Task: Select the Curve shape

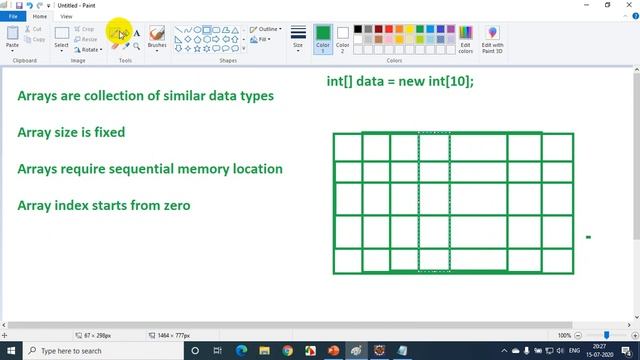Action: click(188, 30)
